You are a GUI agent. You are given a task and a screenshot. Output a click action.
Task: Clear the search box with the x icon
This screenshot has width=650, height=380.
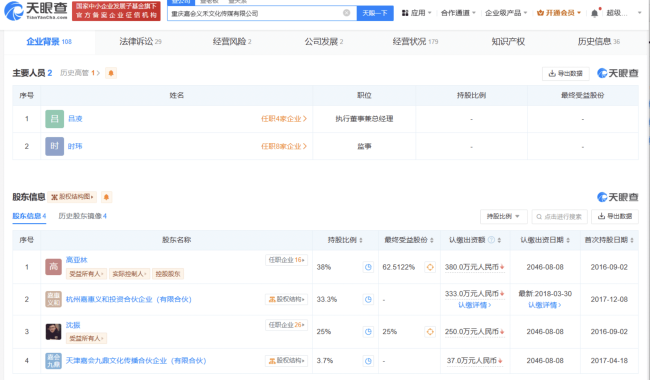(x=347, y=13)
